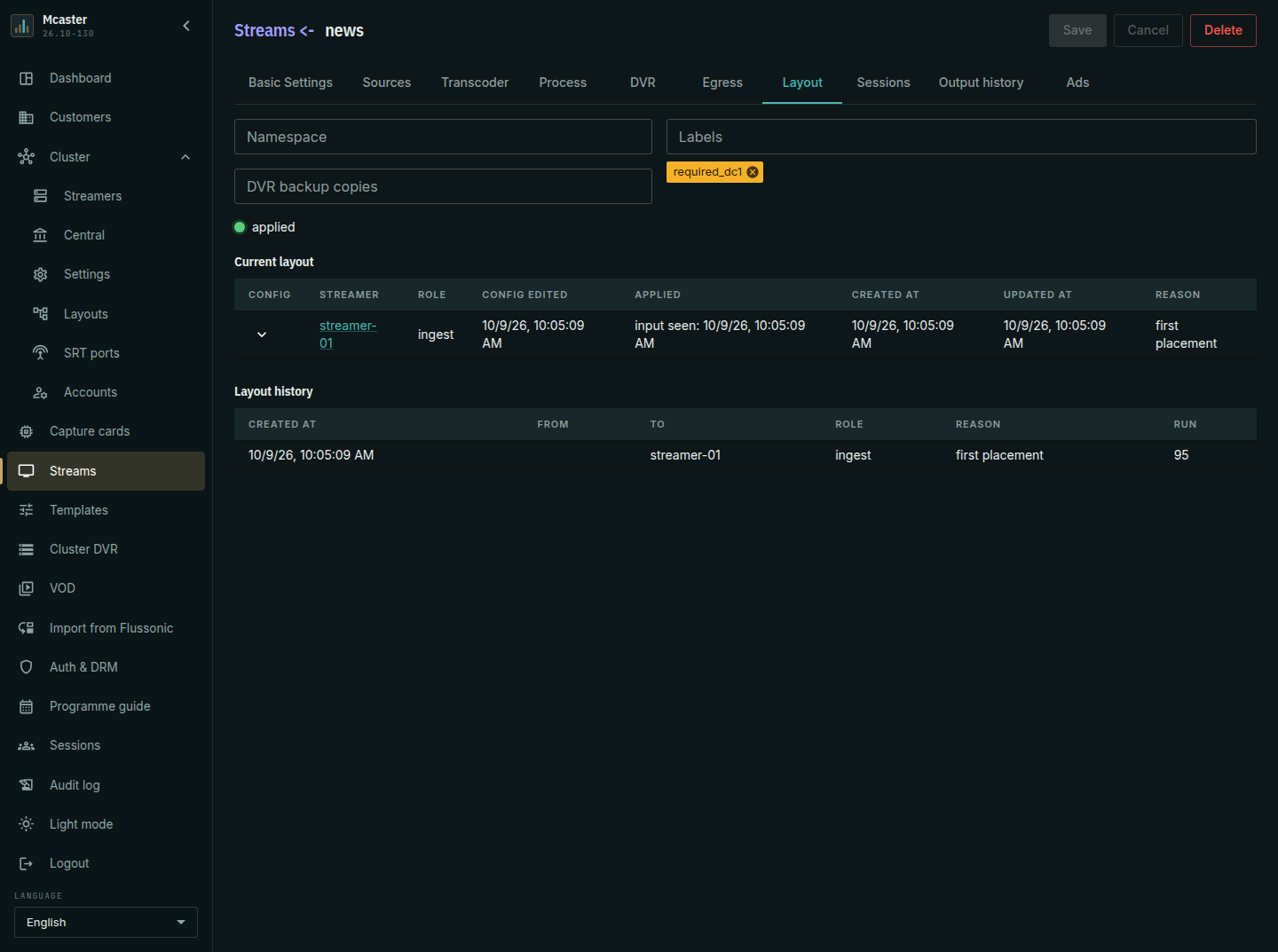This screenshot has height=952, width=1278.
Task: Click the Import from Flussonic icon
Action: click(27, 628)
